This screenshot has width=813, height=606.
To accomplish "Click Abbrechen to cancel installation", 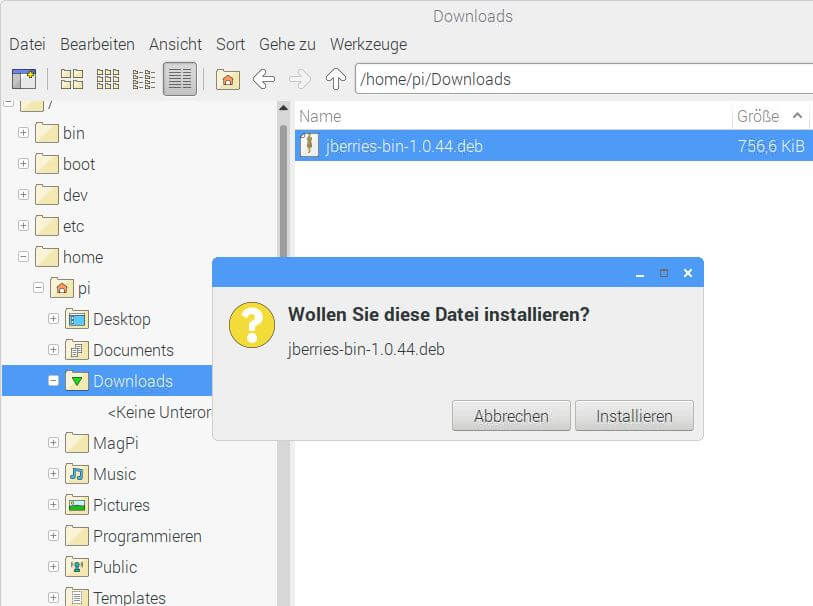I will pyautogui.click(x=511, y=416).
